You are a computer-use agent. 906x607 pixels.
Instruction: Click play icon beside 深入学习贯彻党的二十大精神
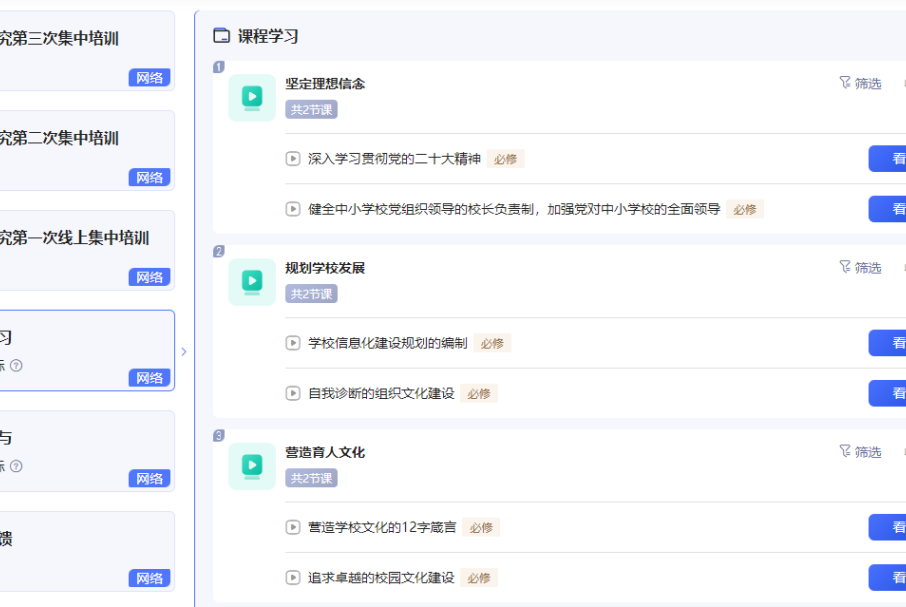[x=292, y=158]
